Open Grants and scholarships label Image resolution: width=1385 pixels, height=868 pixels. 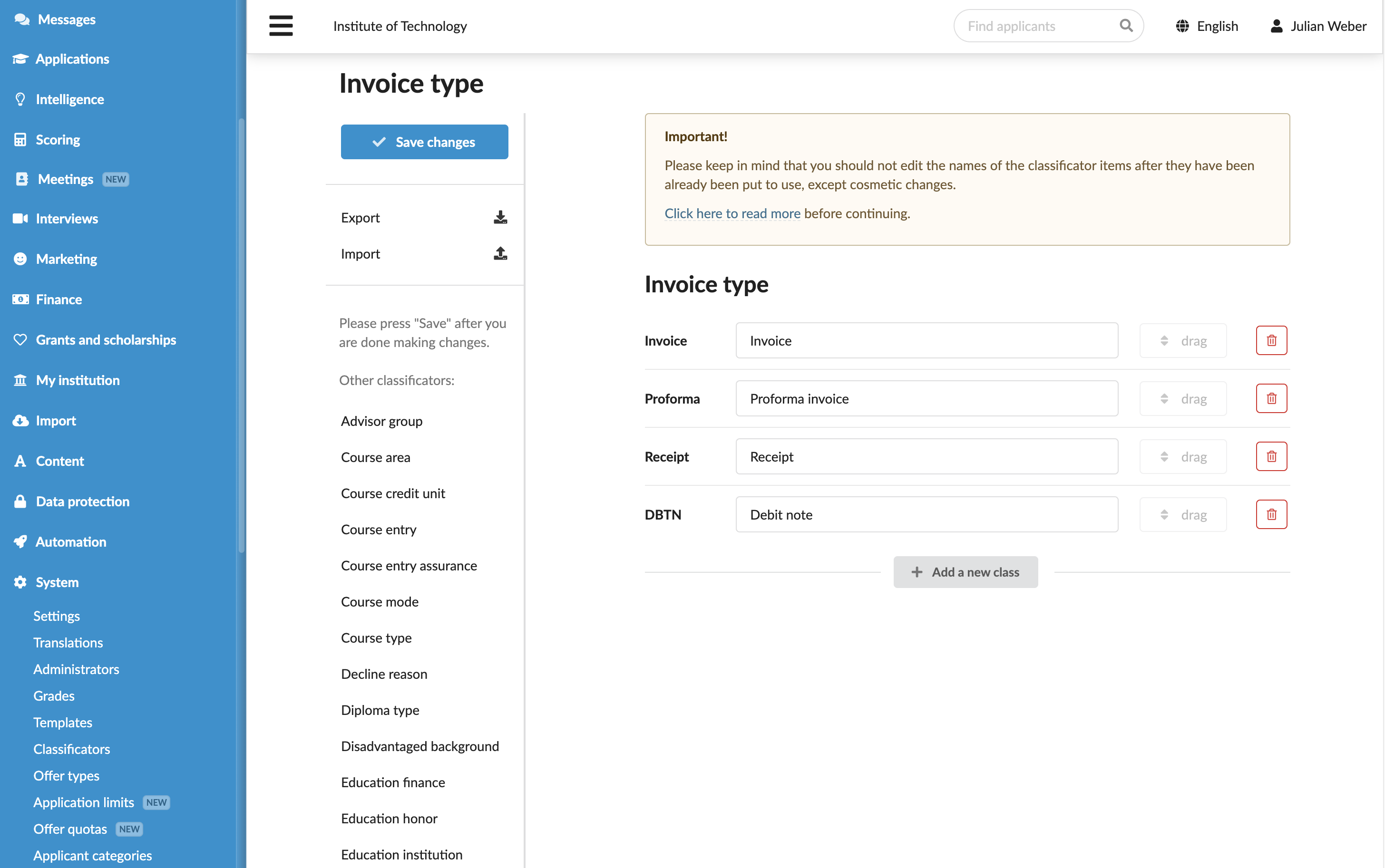106,340
